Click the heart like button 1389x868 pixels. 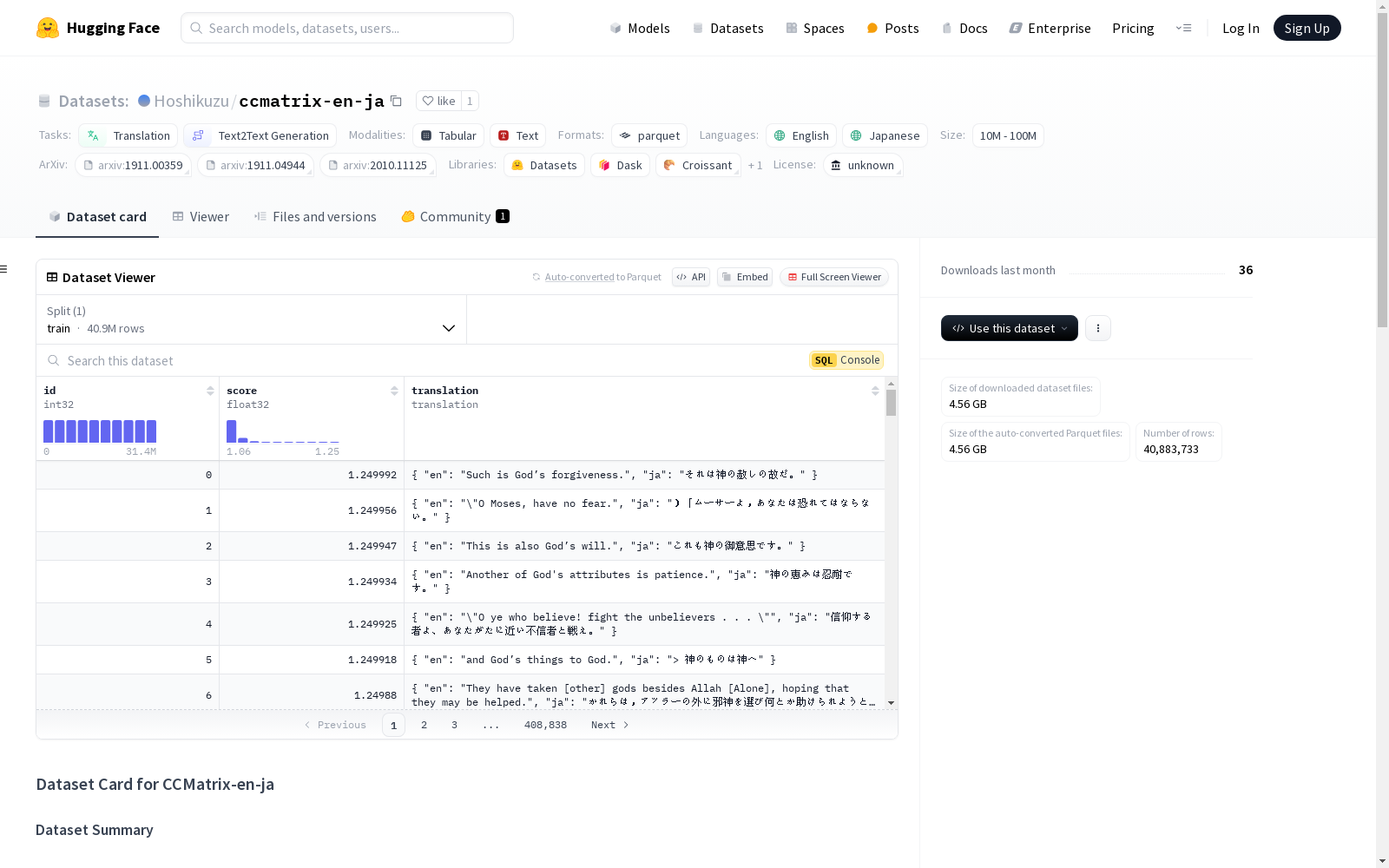point(438,101)
